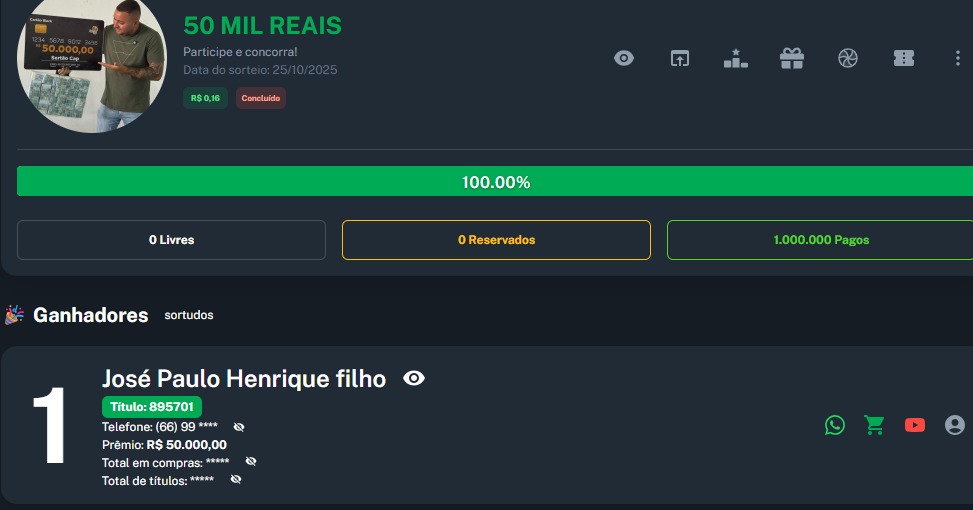Toggle eye next to José Paulo Henrique filho
The image size is (973, 510).
(414, 378)
